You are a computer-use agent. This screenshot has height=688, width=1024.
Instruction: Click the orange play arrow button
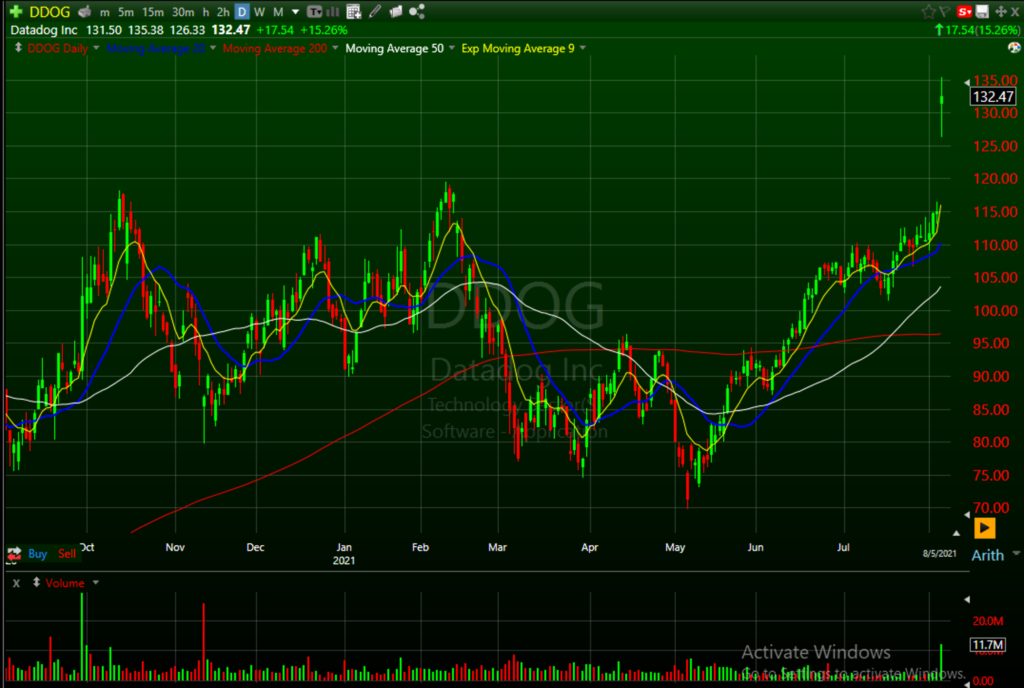click(984, 528)
